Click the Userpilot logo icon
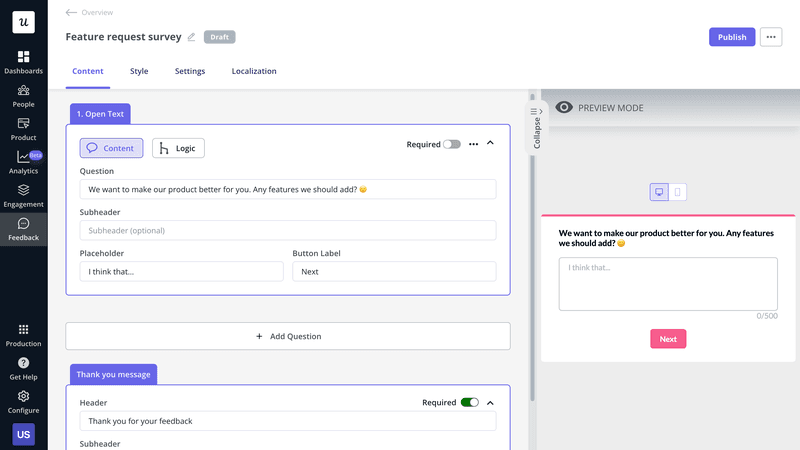 coord(23,22)
